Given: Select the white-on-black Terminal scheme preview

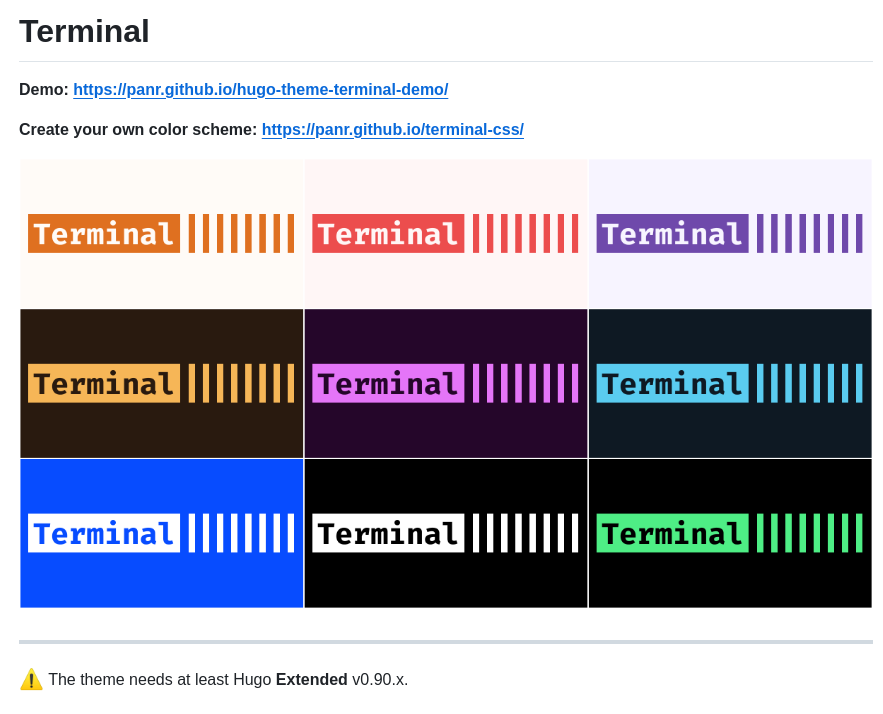Looking at the screenshot, I should [445, 533].
